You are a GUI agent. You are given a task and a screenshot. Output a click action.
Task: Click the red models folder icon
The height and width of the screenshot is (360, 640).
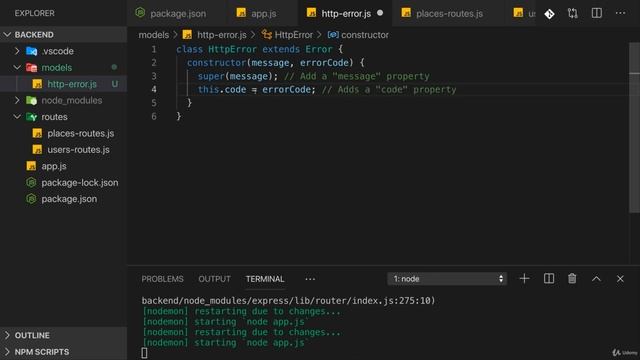(31, 68)
